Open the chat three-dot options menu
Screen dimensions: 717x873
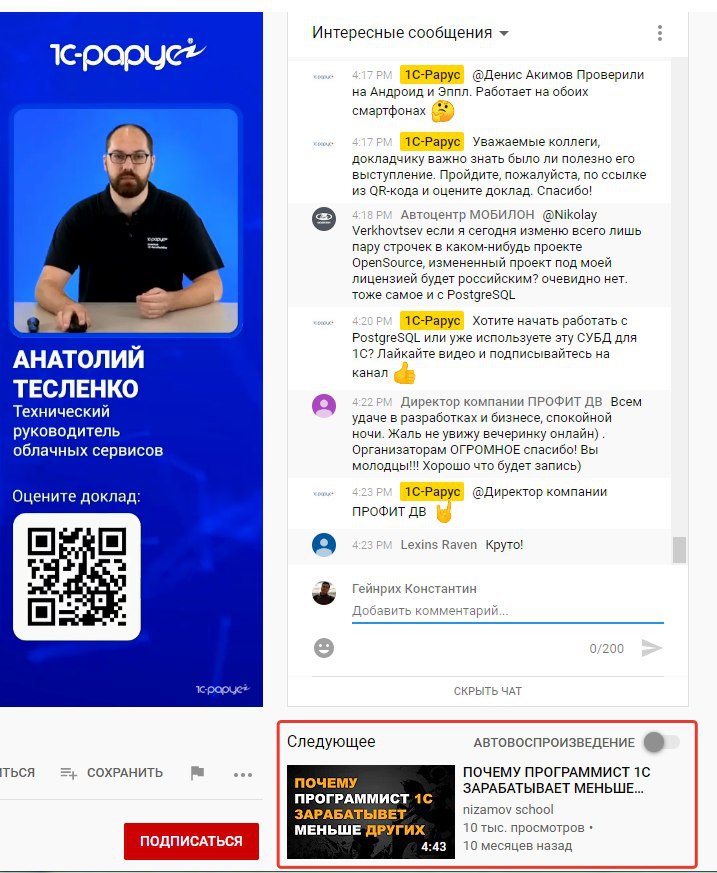click(660, 33)
